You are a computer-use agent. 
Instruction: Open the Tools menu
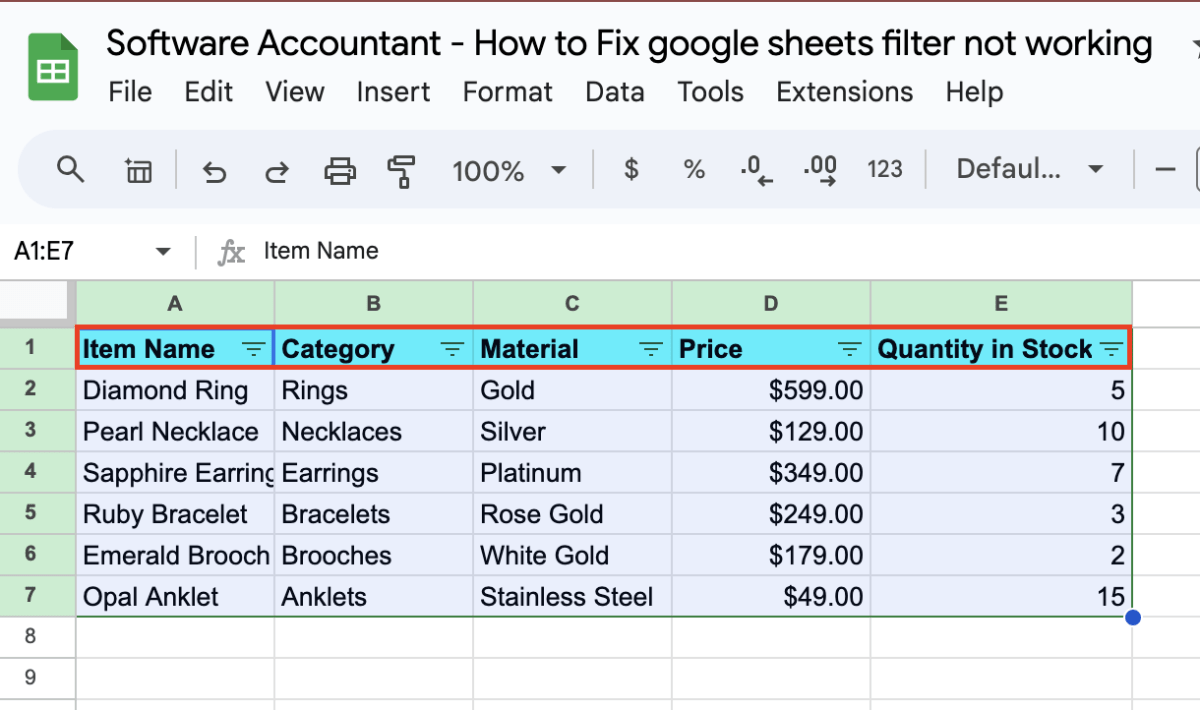click(x=710, y=92)
